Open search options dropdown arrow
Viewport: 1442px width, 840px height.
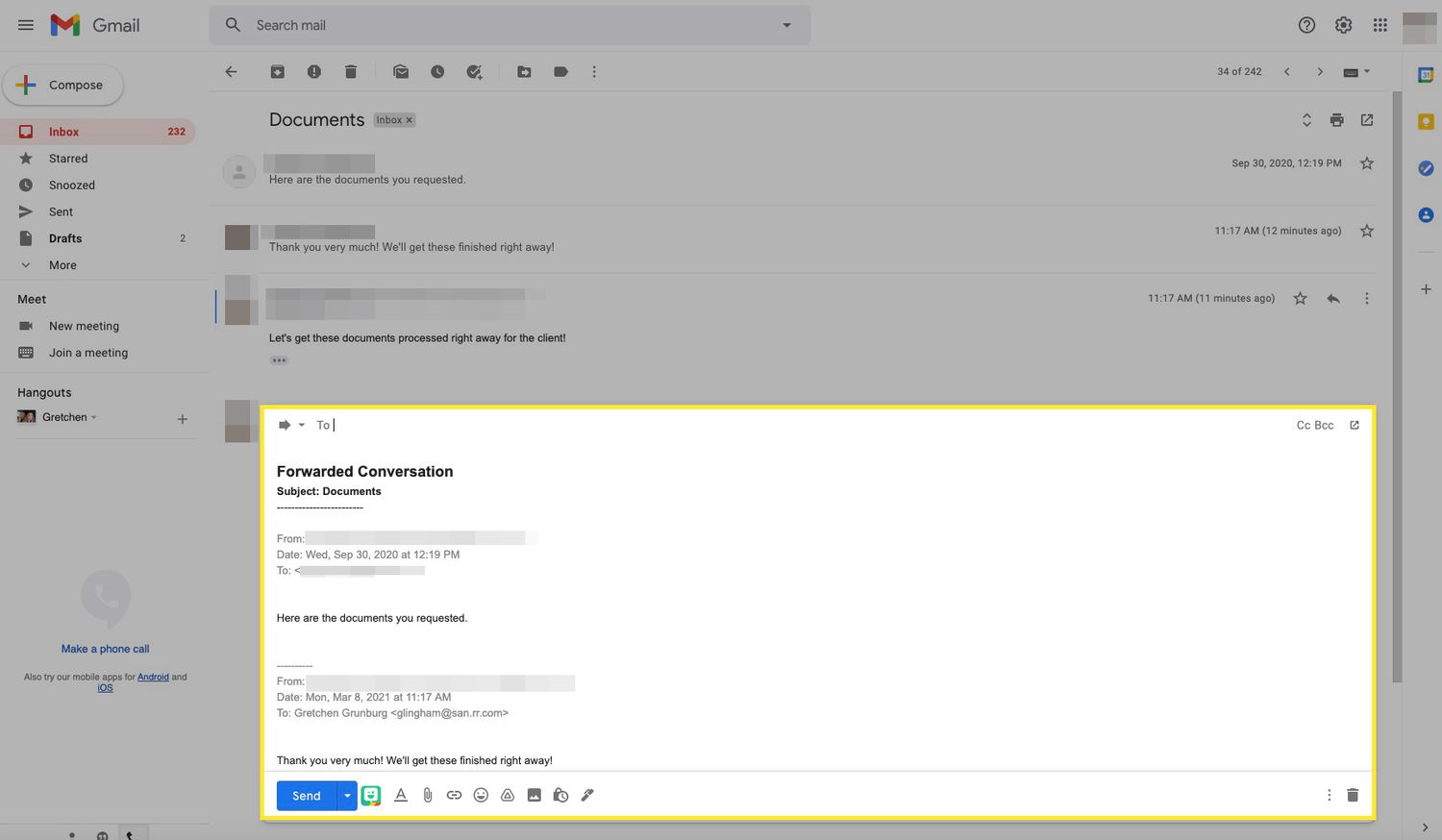(786, 25)
